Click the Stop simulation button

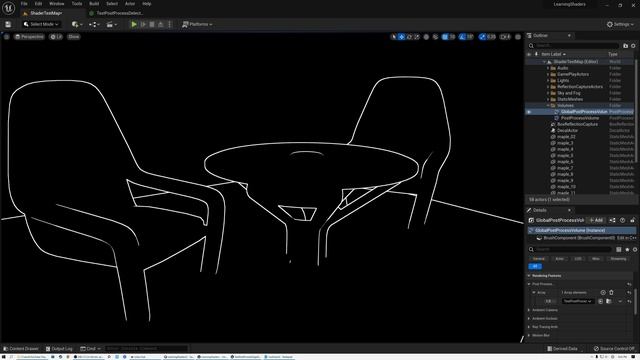tap(152, 24)
